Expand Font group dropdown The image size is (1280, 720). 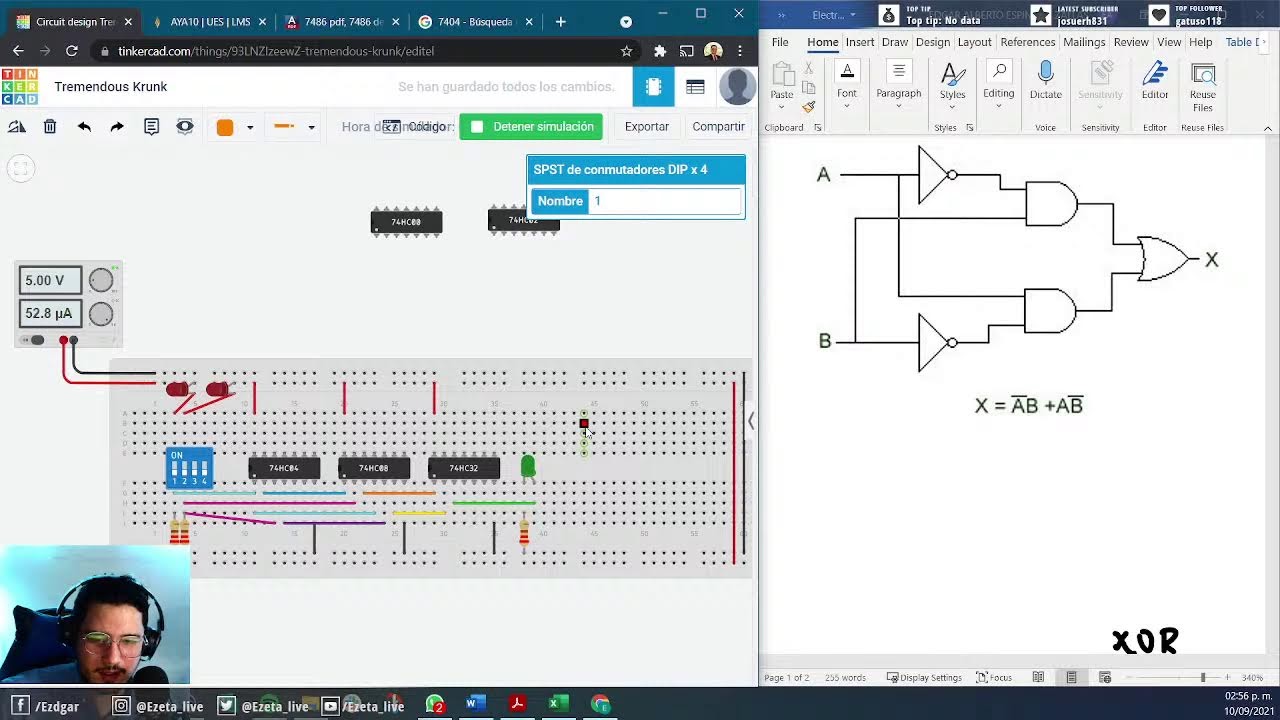click(x=847, y=106)
